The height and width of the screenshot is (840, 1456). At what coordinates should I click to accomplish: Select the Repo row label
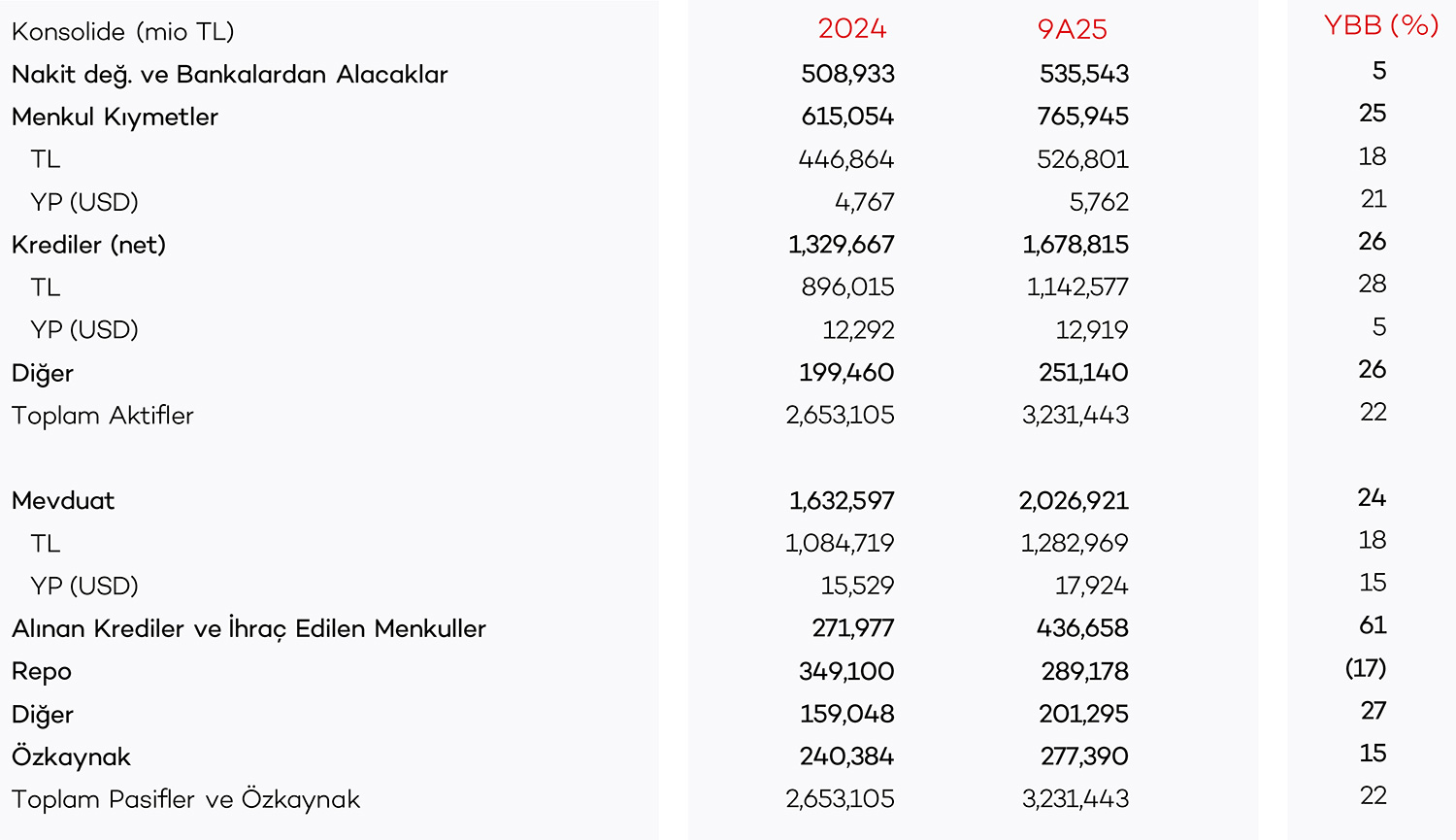click(x=42, y=672)
